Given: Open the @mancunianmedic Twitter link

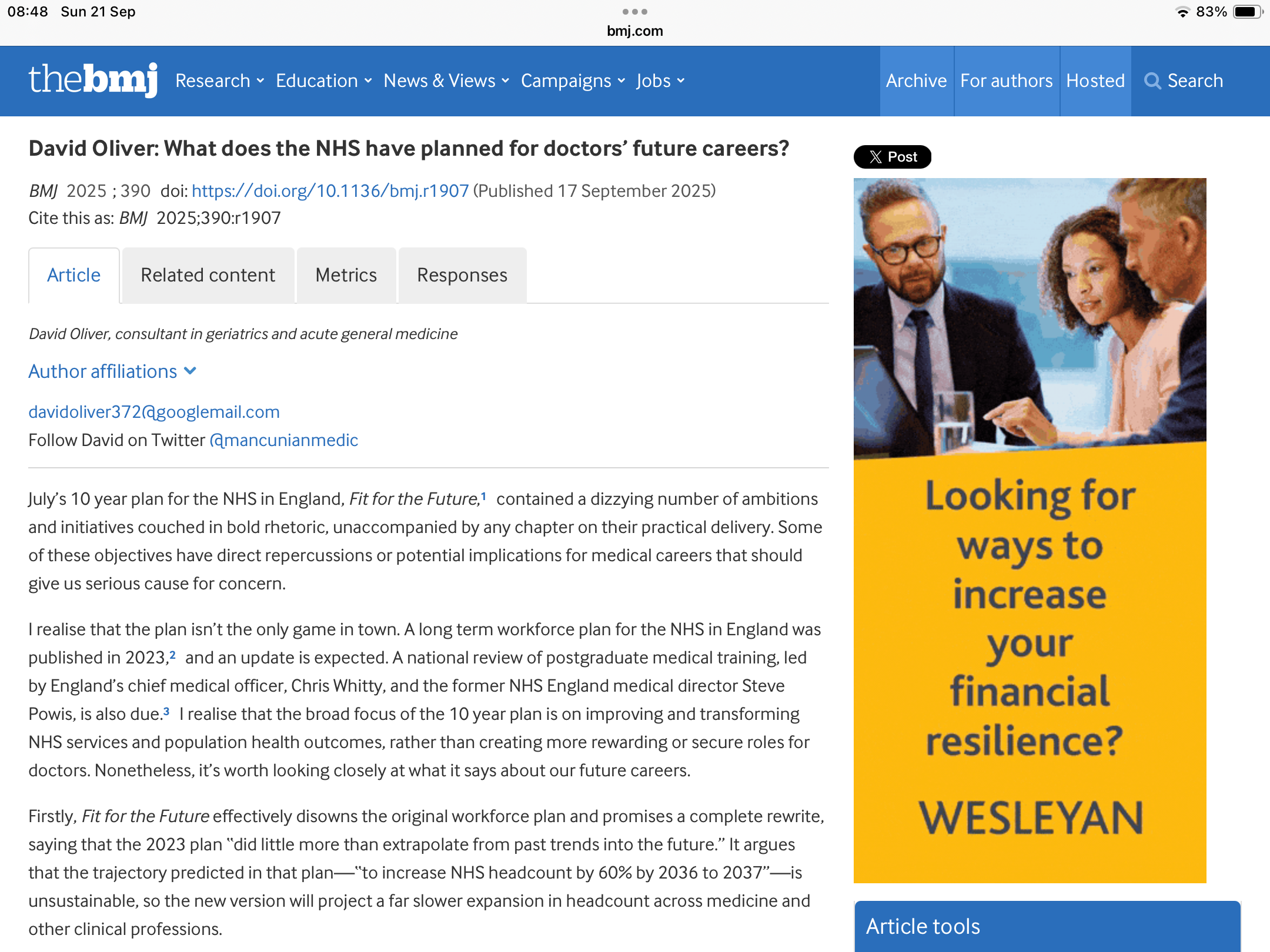Looking at the screenshot, I should 284,440.
